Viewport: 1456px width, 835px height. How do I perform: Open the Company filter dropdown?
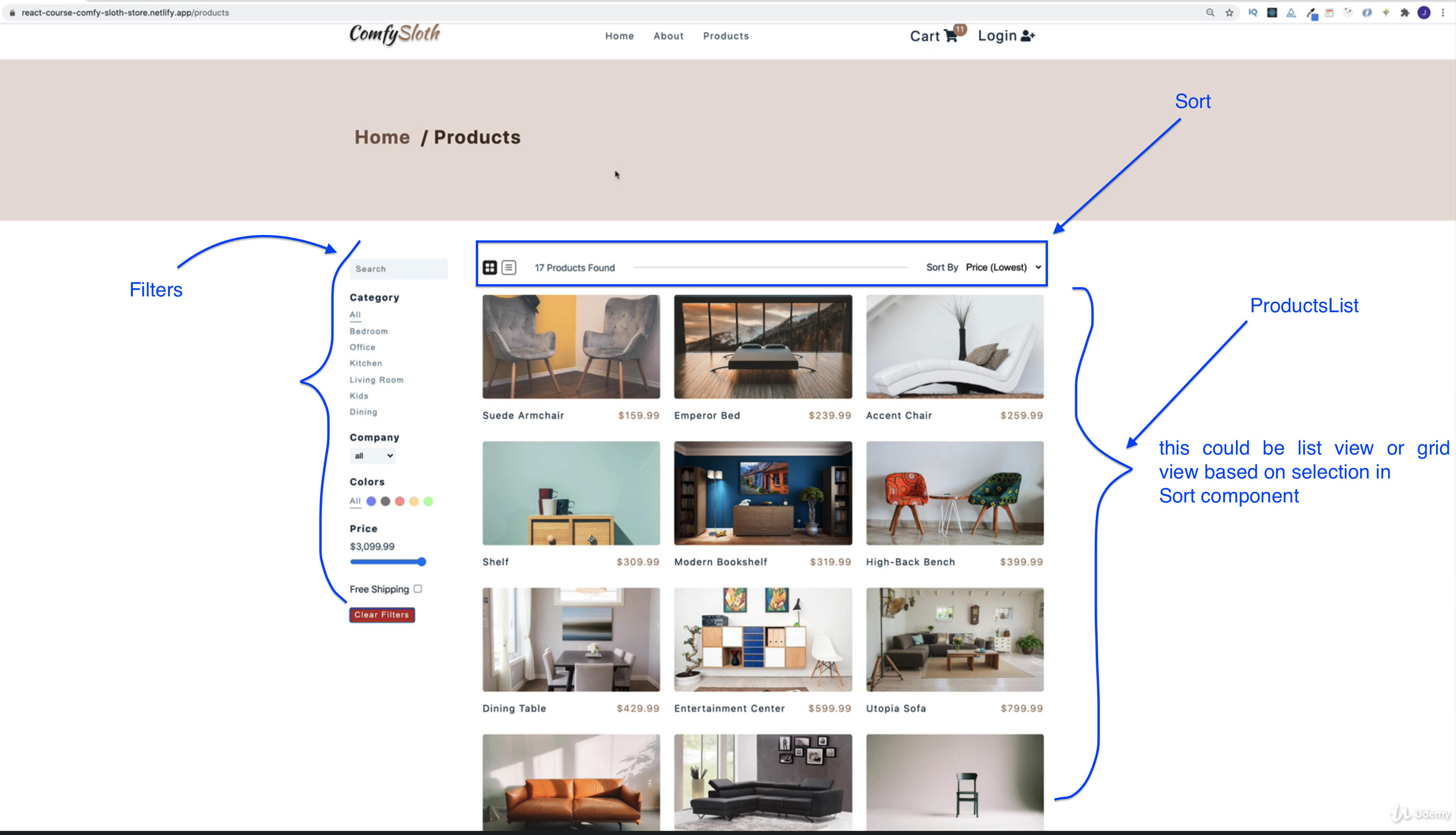point(373,456)
